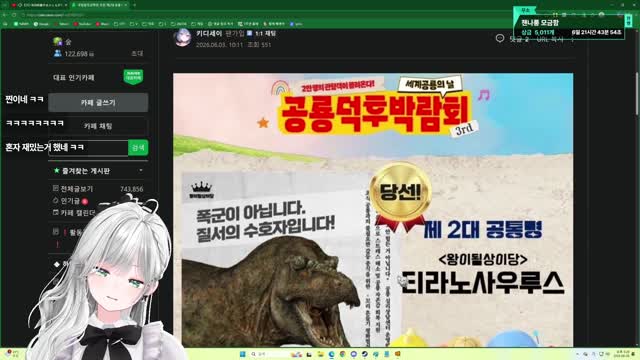
Task: Switch to the active Naver cafe tab
Action: click(x=99, y=5)
